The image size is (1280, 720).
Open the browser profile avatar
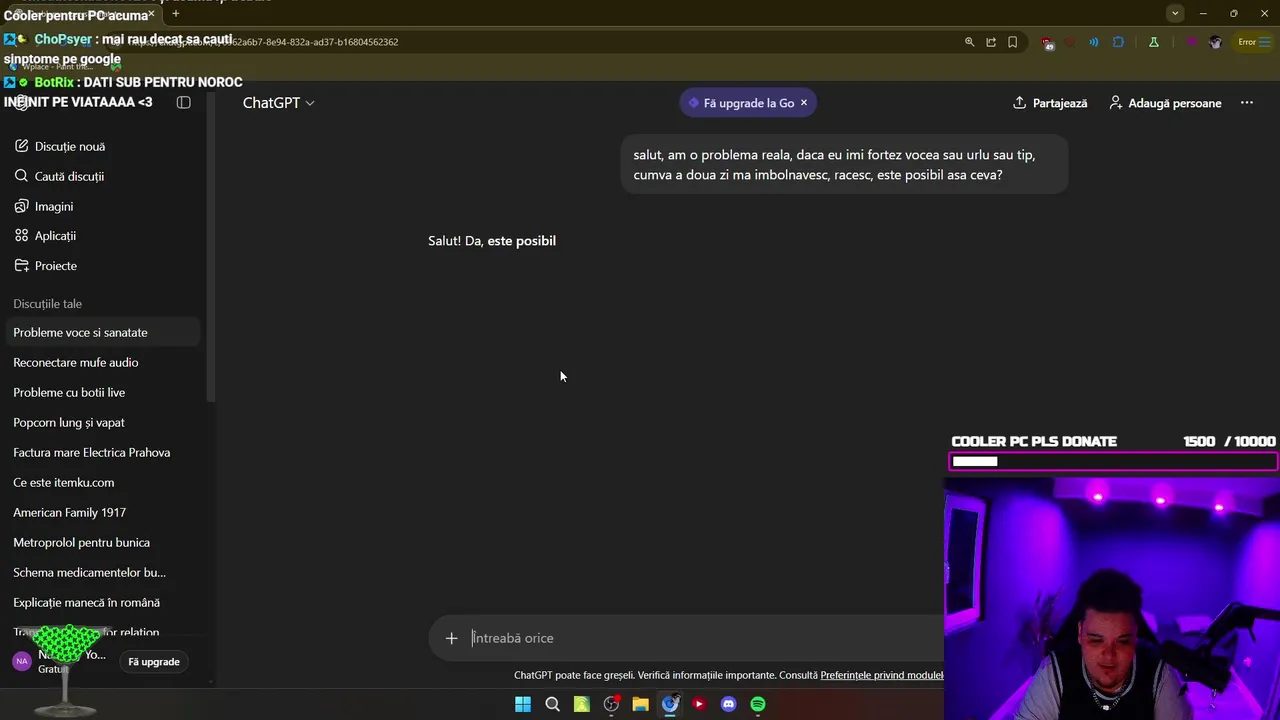[1215, 42]
